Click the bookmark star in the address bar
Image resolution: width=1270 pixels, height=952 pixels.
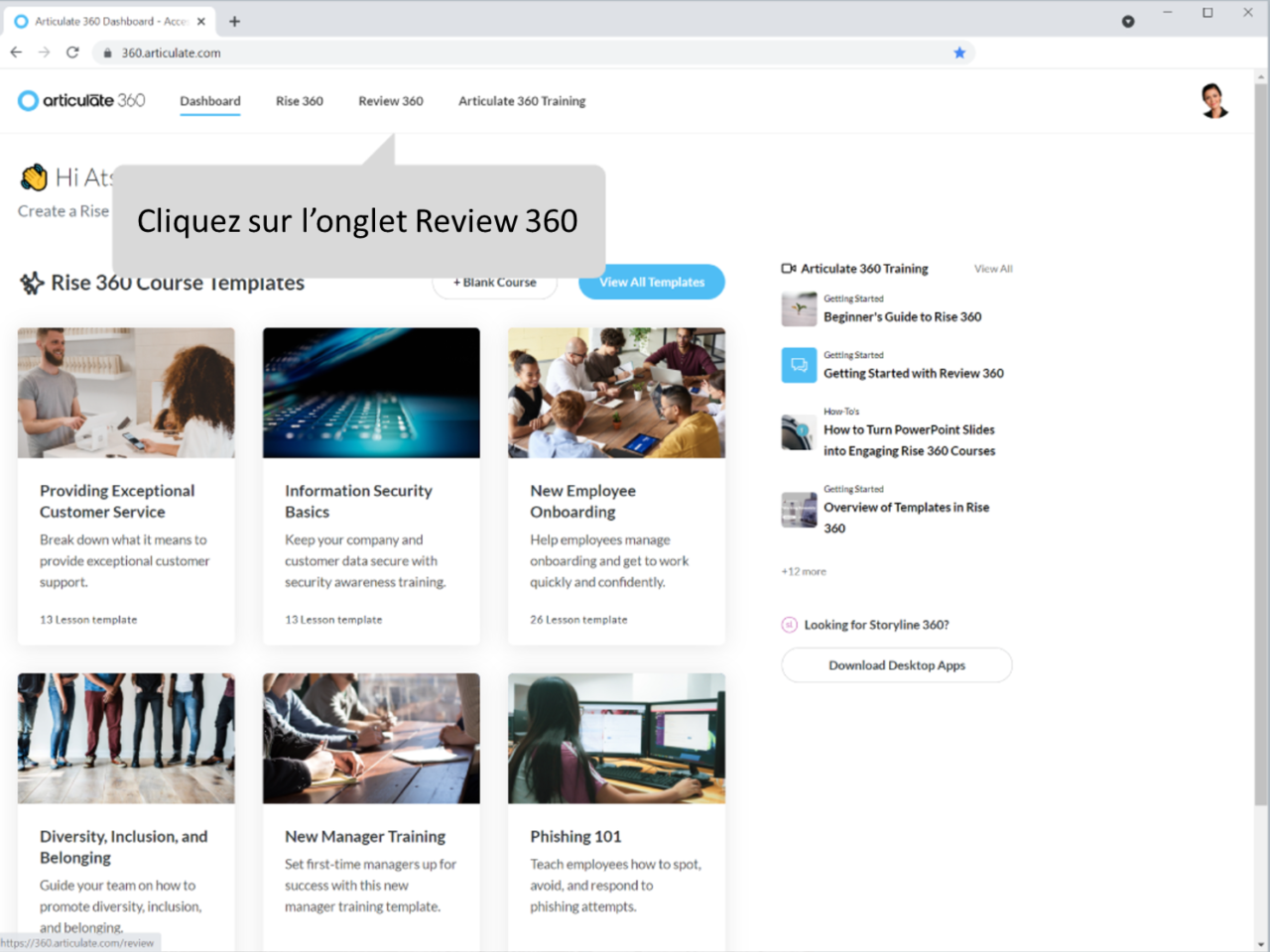[x=958, y=53]
